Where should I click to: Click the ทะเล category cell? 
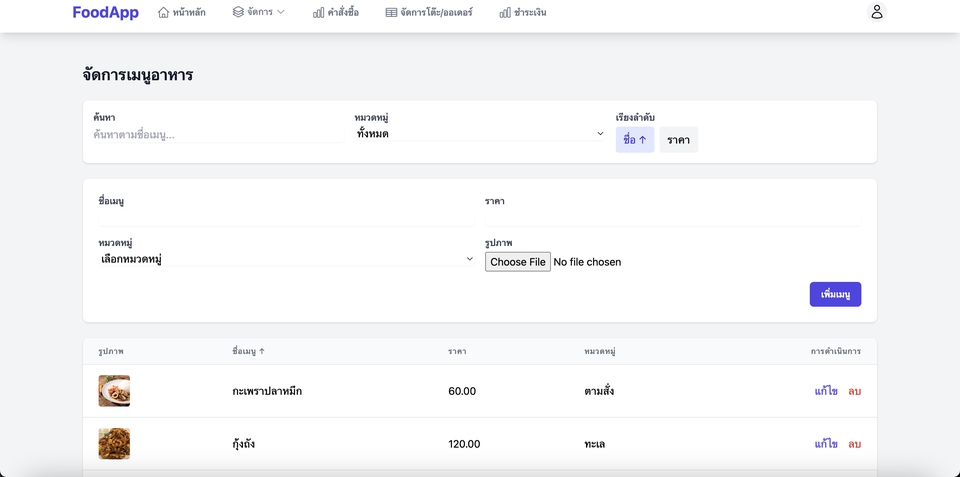[x=595, y=444]
